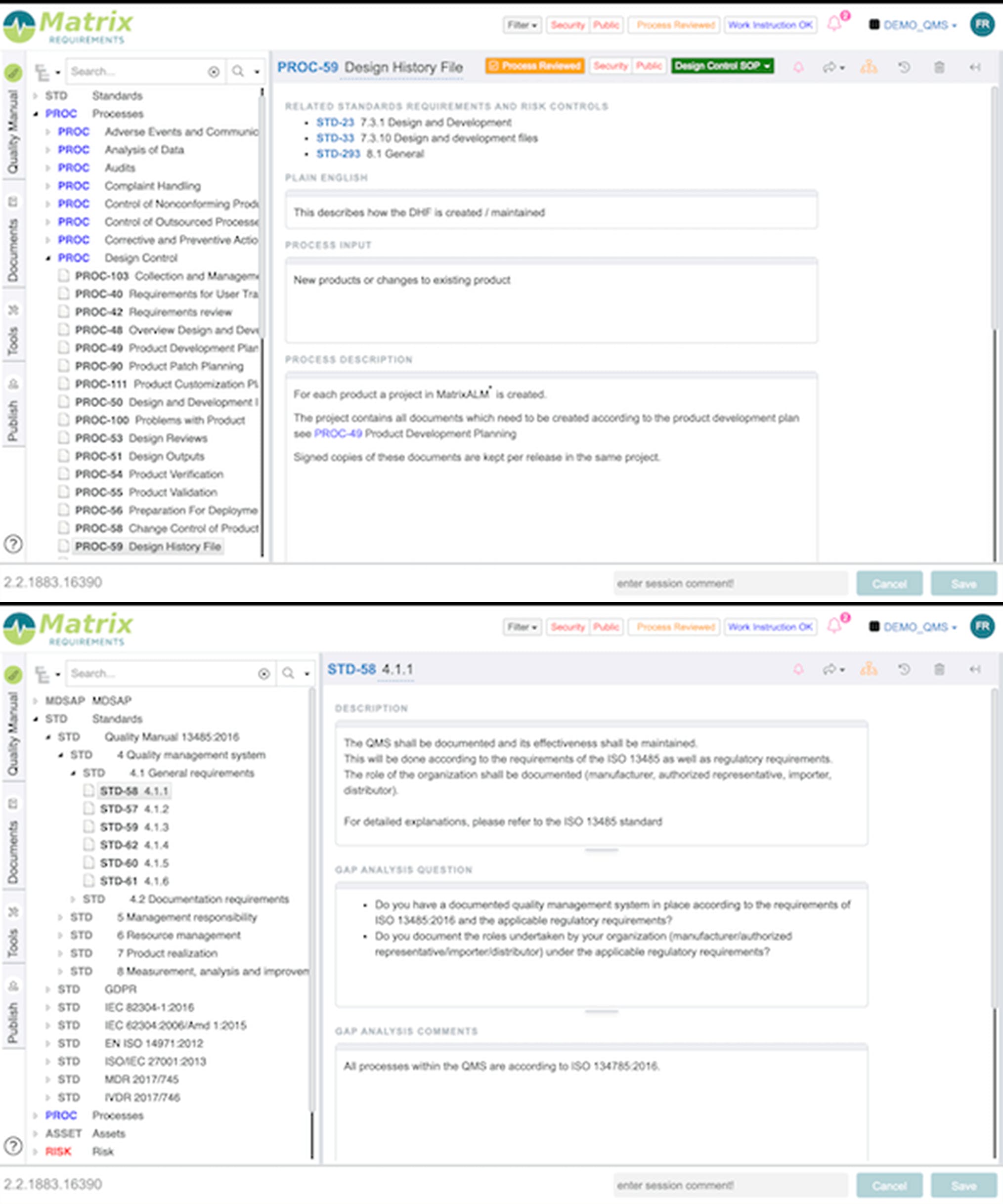Click trash icon in PROC-59 title bar
Image resolution: width=1003 pixels, height=1204 pixels.
tap(939, 67)
